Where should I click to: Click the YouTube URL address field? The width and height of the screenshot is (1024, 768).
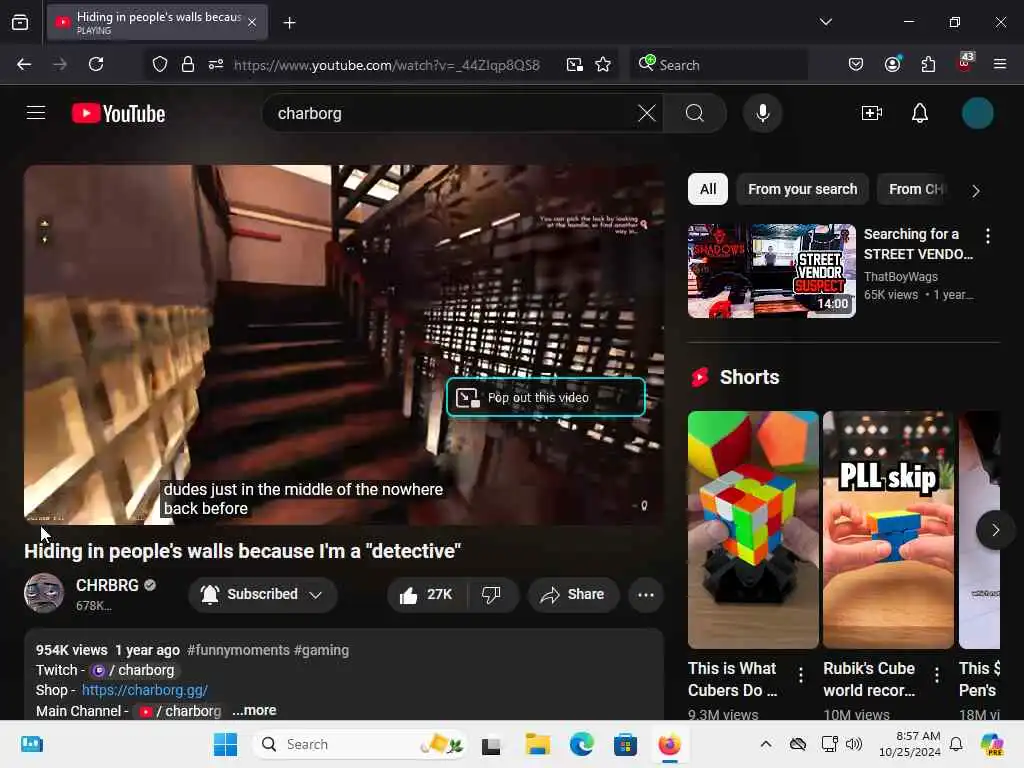pos(387,65)
